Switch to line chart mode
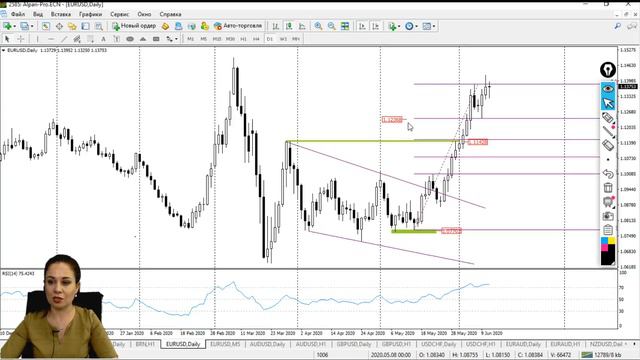 (302, 26)
